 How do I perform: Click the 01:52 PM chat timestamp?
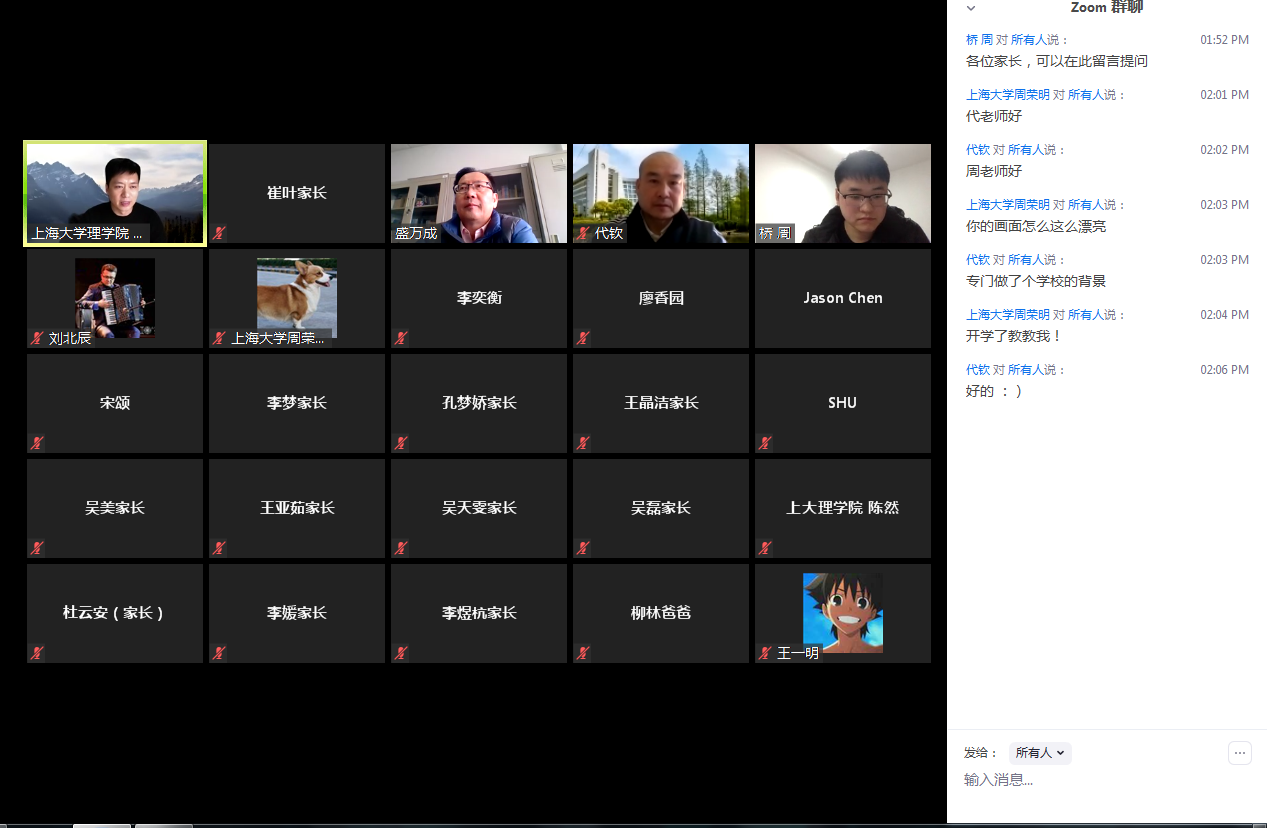pyautogui.click(x=1225, y=40)
